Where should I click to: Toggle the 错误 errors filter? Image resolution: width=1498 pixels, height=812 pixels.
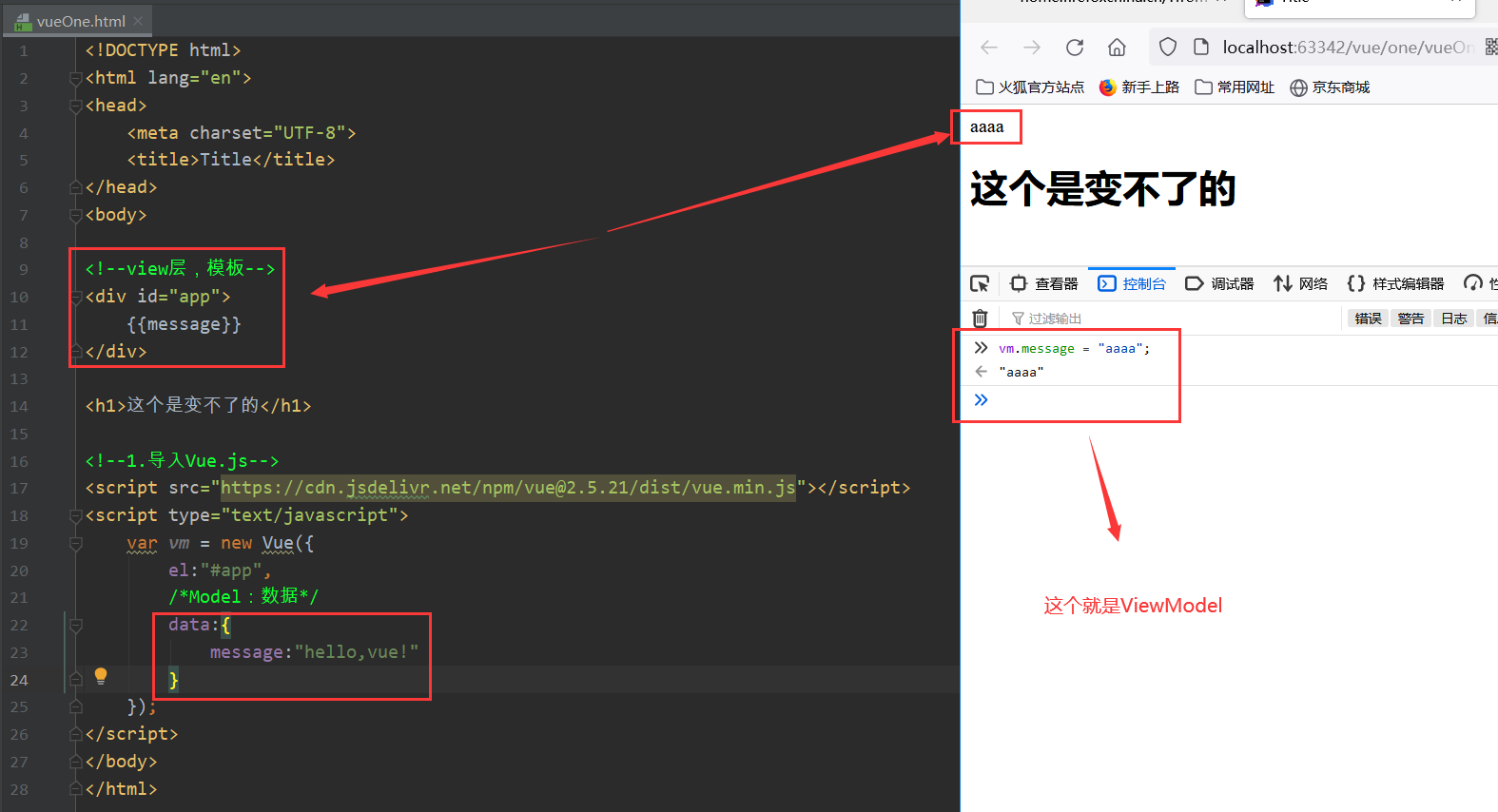pos(1368,319)
